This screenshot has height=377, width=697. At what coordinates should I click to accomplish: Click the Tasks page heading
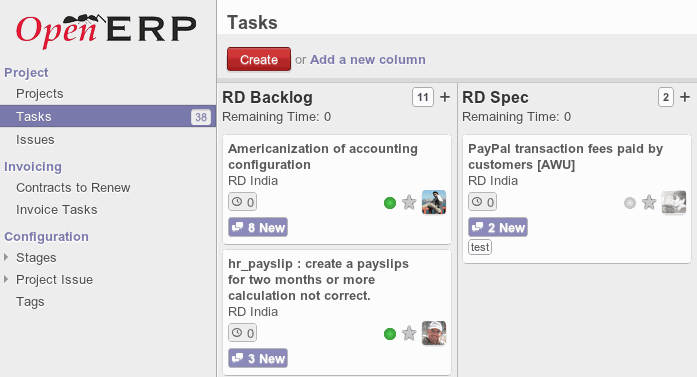pos(252,23)
